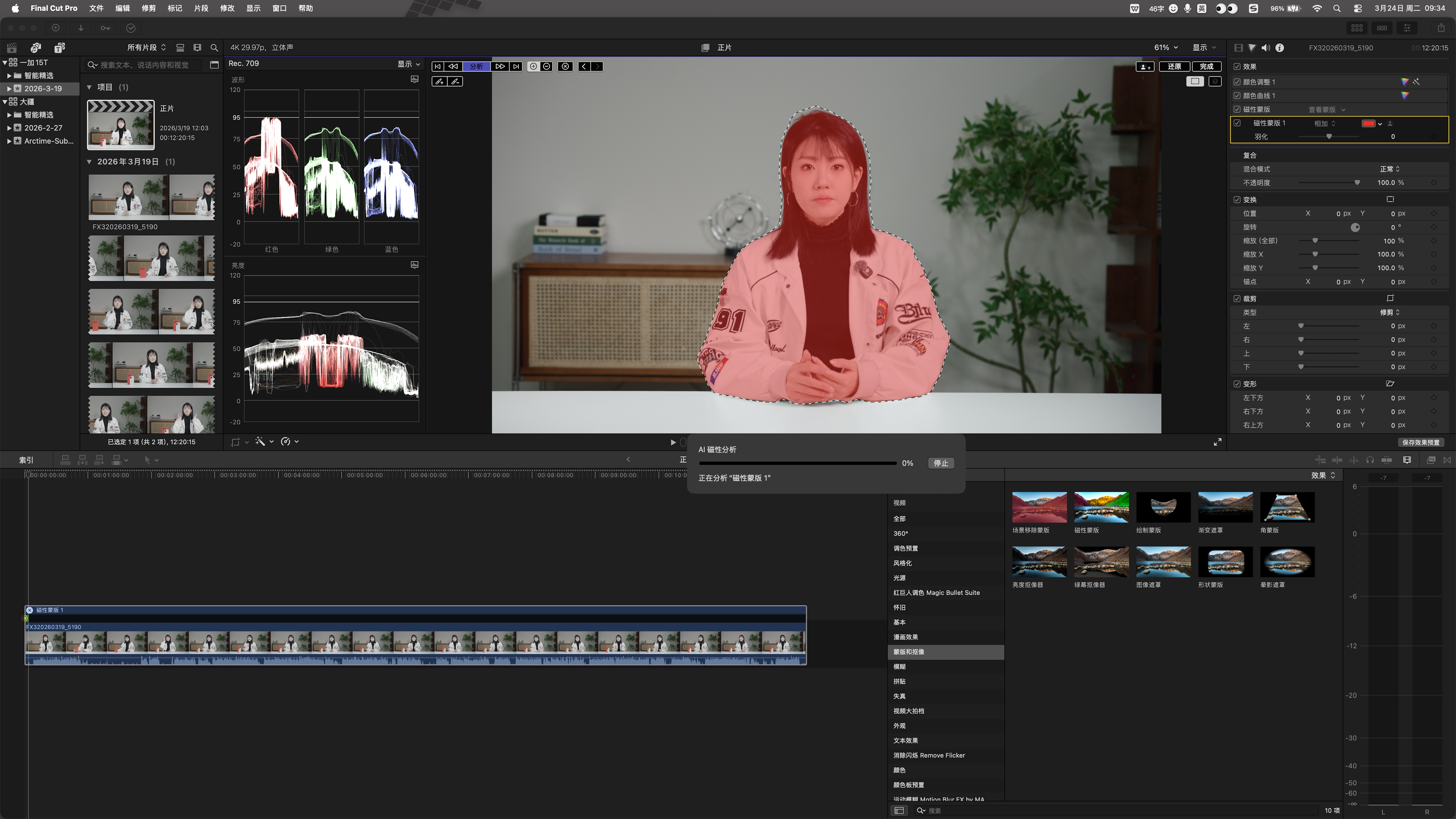Collapse the 2026年3月19日 group disclosure triangle

[x=89, y=162]
